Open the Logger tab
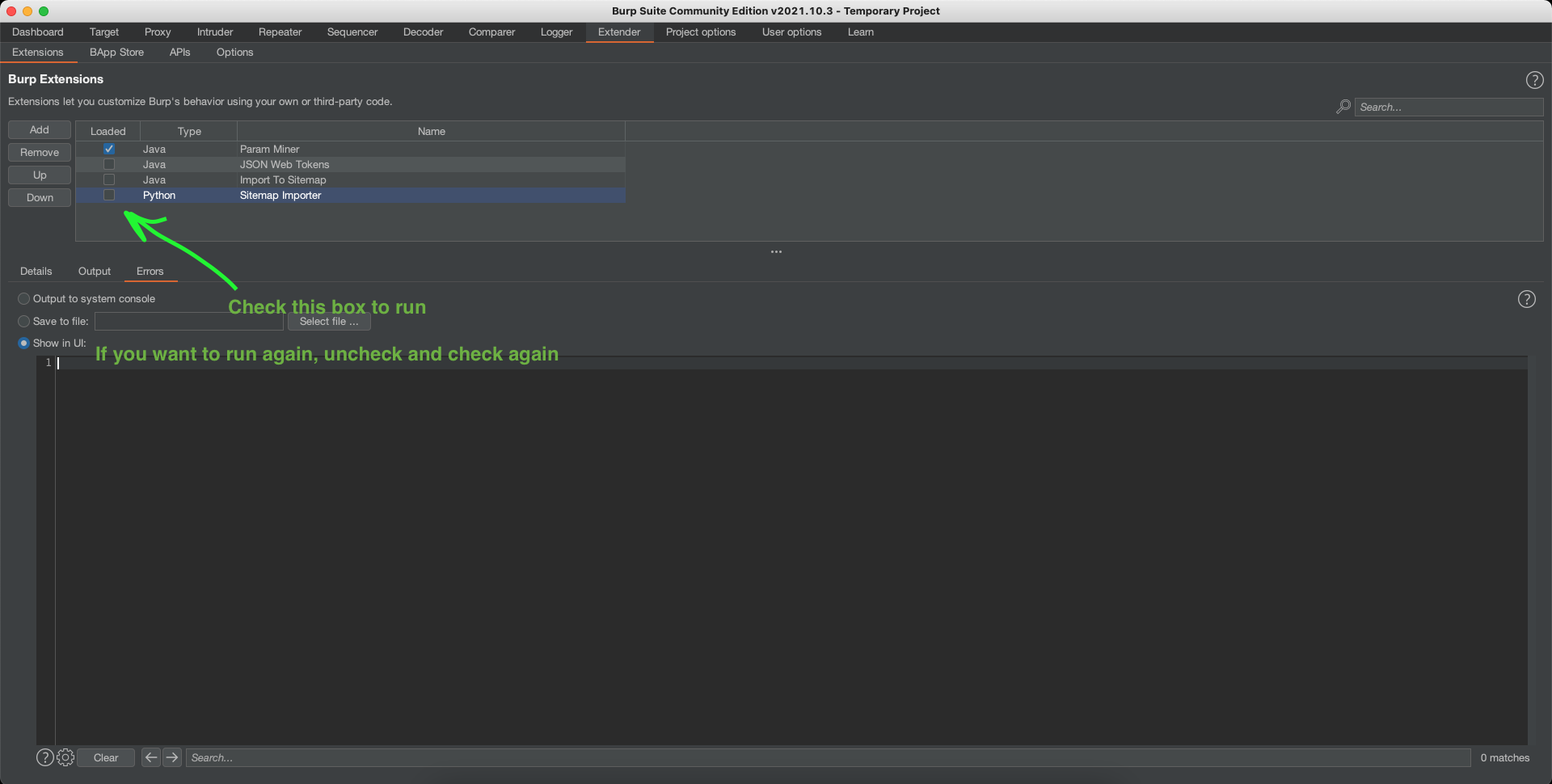The image size is (1552, 784). click(557, 32)
